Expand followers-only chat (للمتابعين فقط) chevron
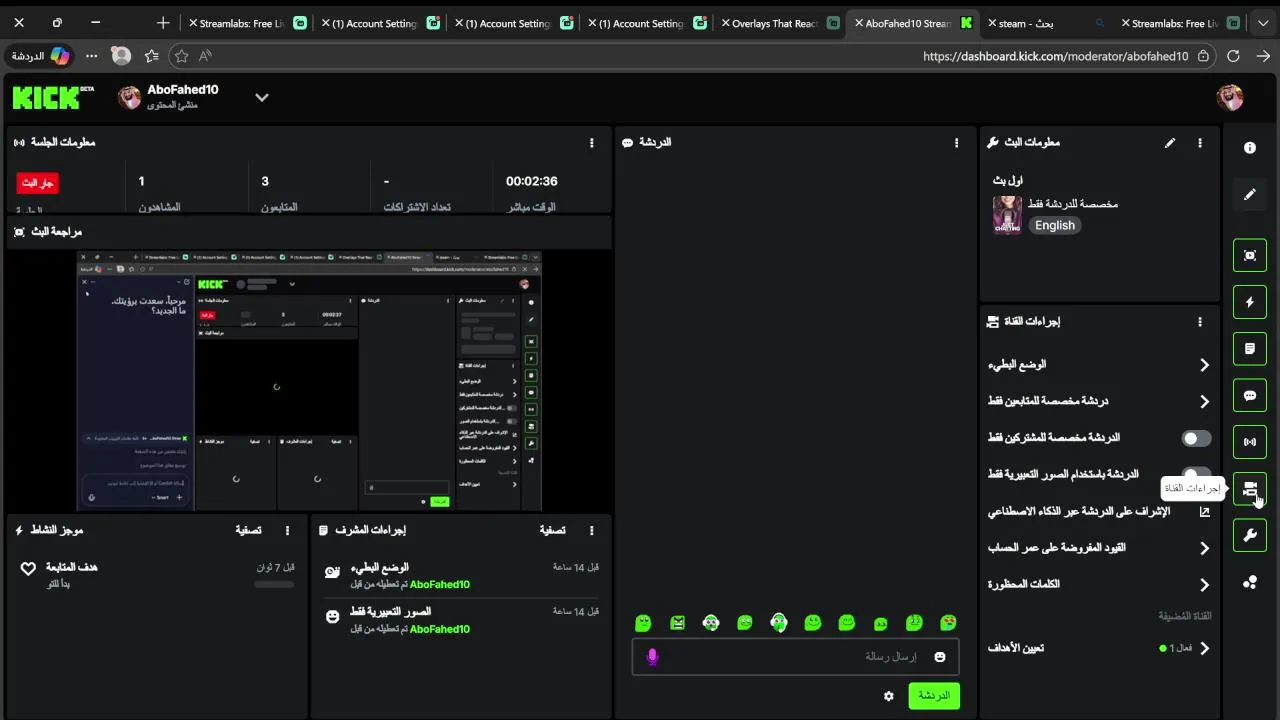 pyautogui.click(x=1204, y=401)
